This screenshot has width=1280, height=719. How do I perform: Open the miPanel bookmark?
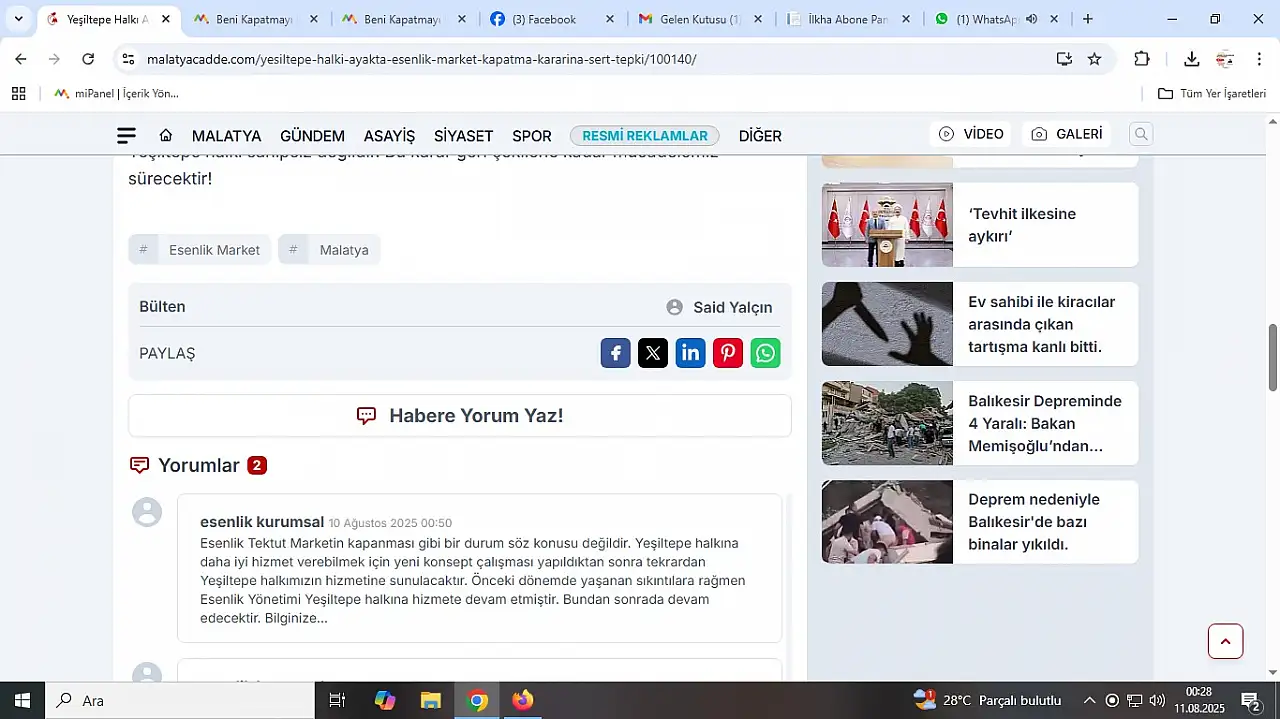[x=116, y=94]
